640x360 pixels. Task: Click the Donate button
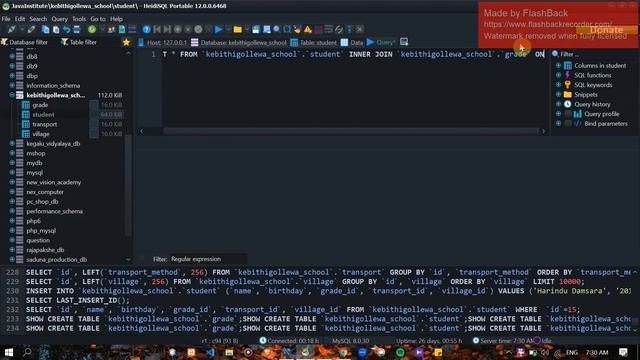tap(606, 30)
